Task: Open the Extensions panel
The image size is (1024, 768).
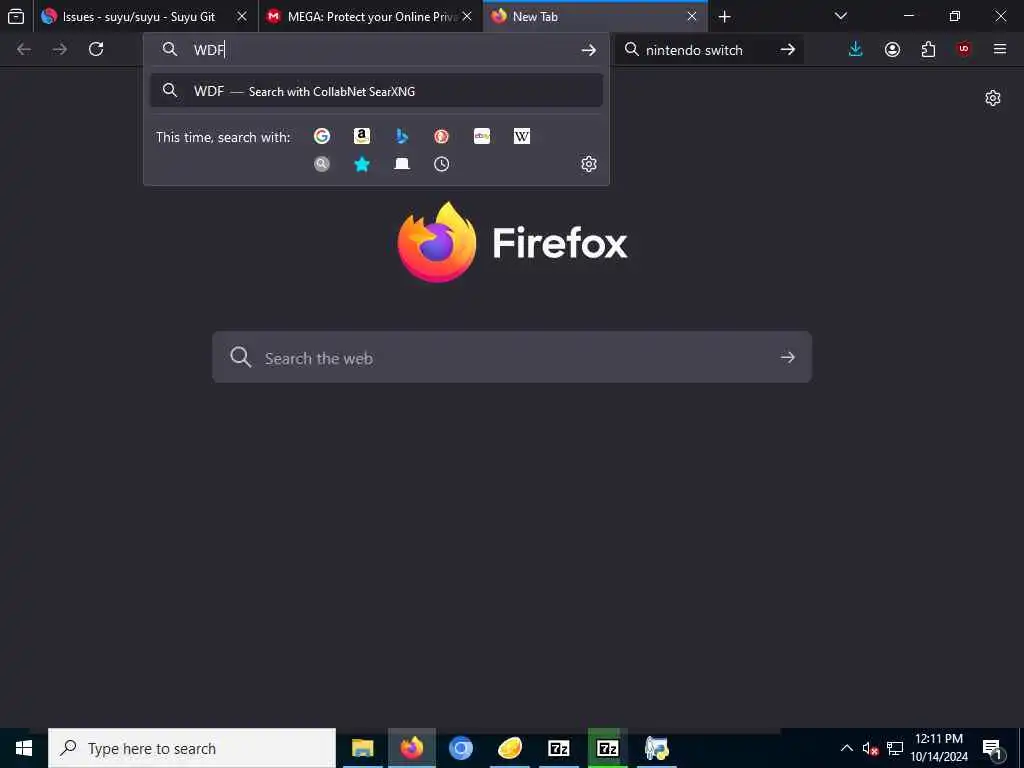Action: [928, 49]
